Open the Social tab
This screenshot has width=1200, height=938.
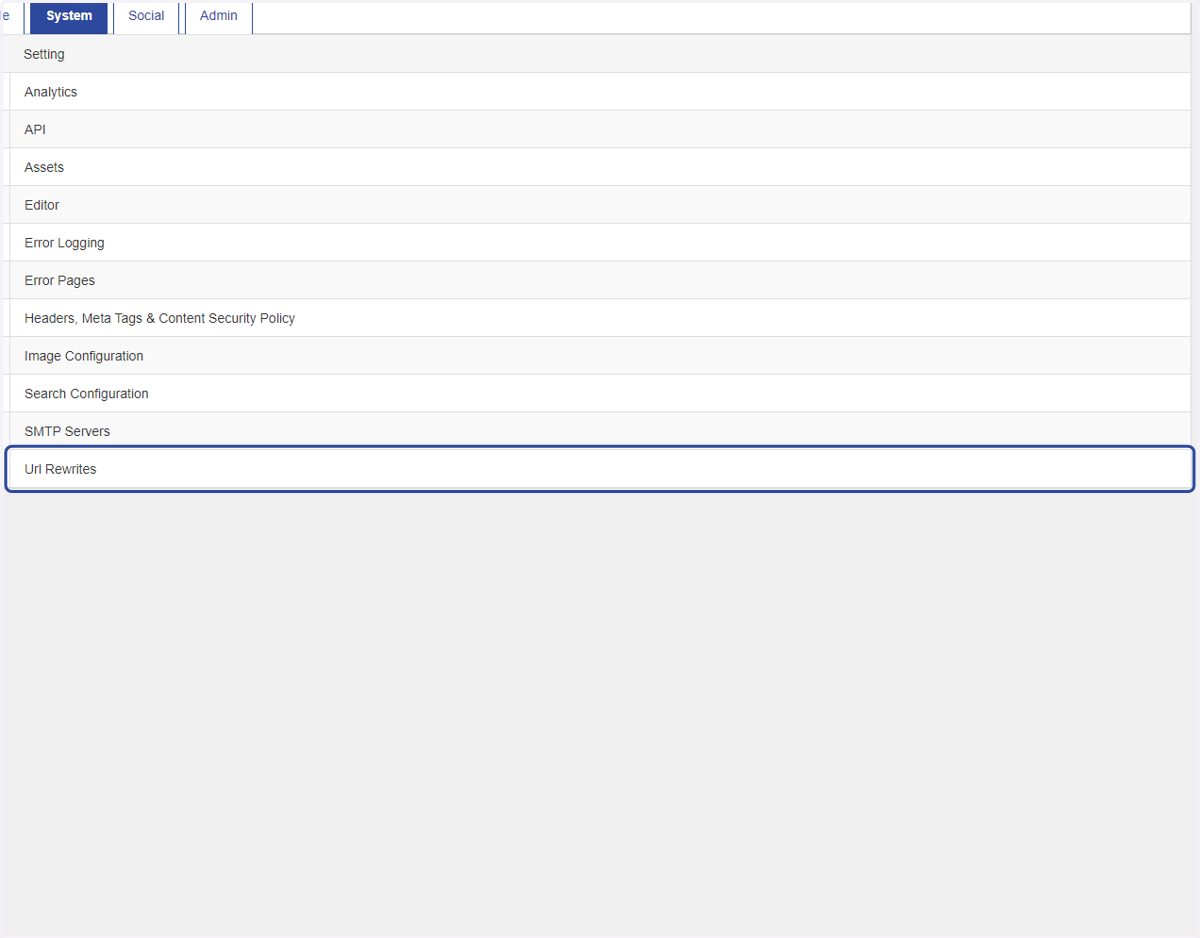(146, 17)
